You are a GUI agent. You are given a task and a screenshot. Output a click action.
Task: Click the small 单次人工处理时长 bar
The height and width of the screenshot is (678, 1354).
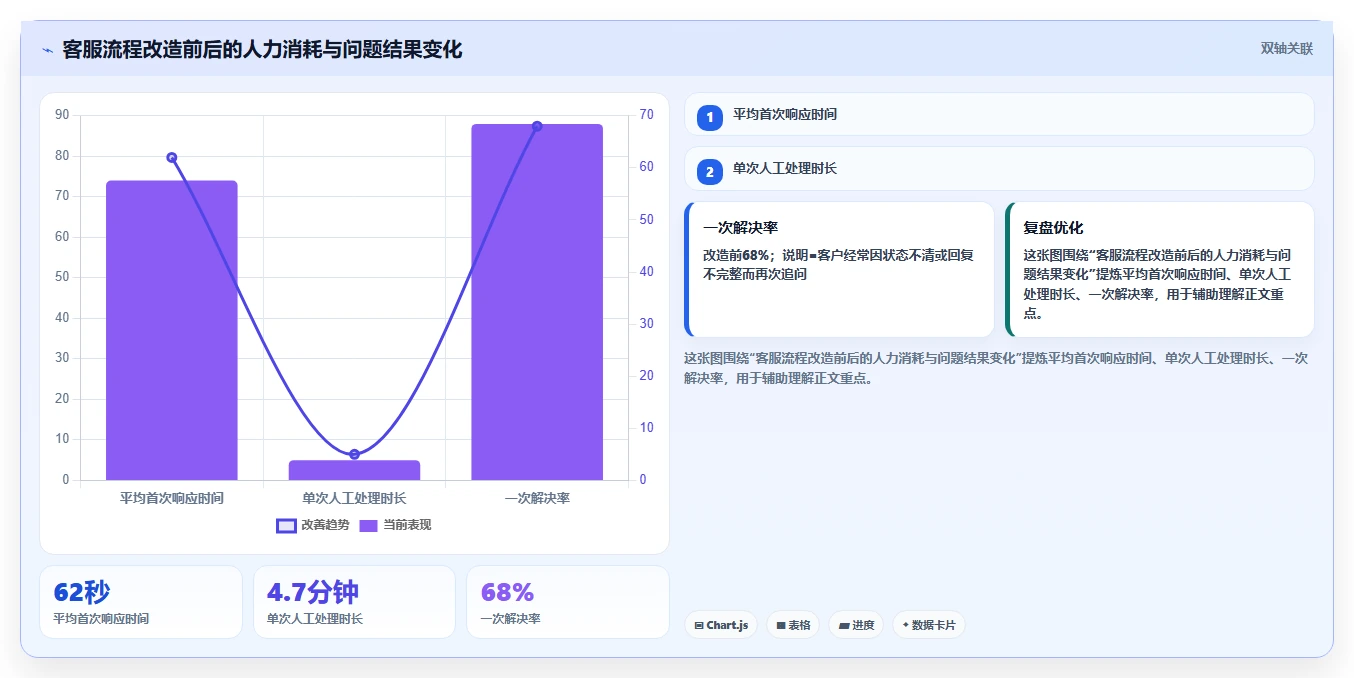point(354,470)
